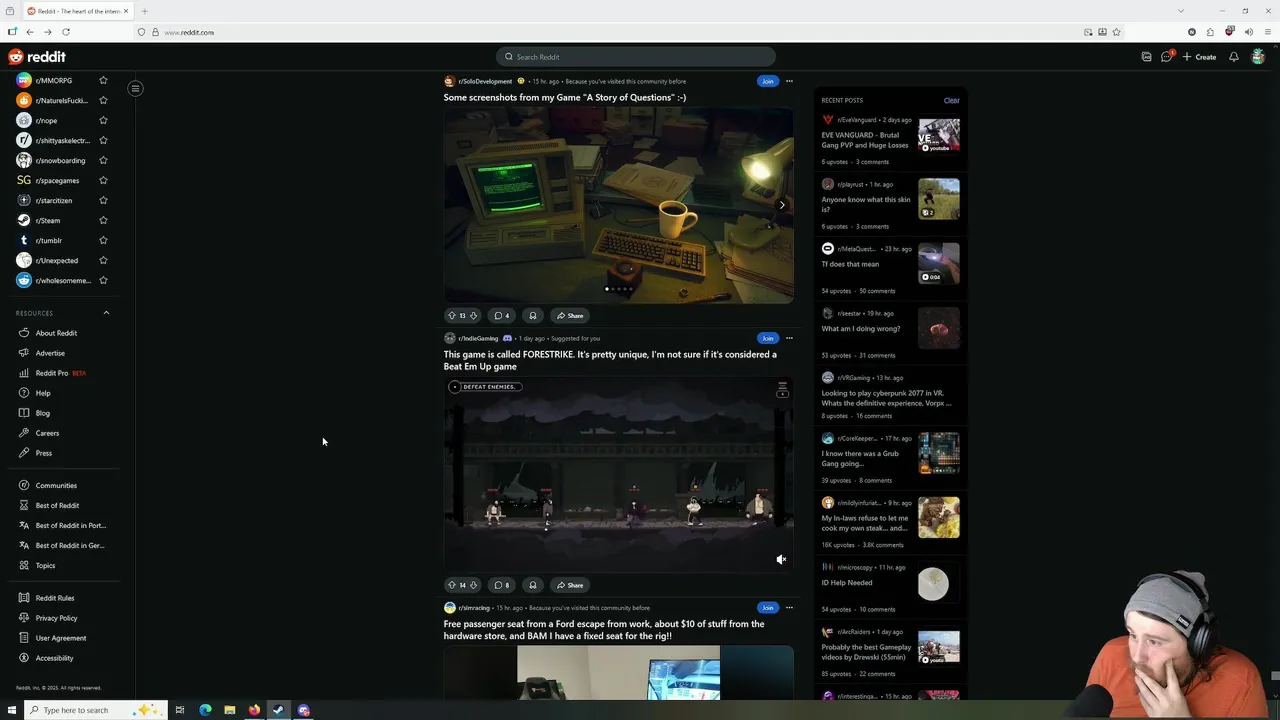Open Best of Reddit link
The height and width of the screenshot is (720, 1280).
coord(57,505)
